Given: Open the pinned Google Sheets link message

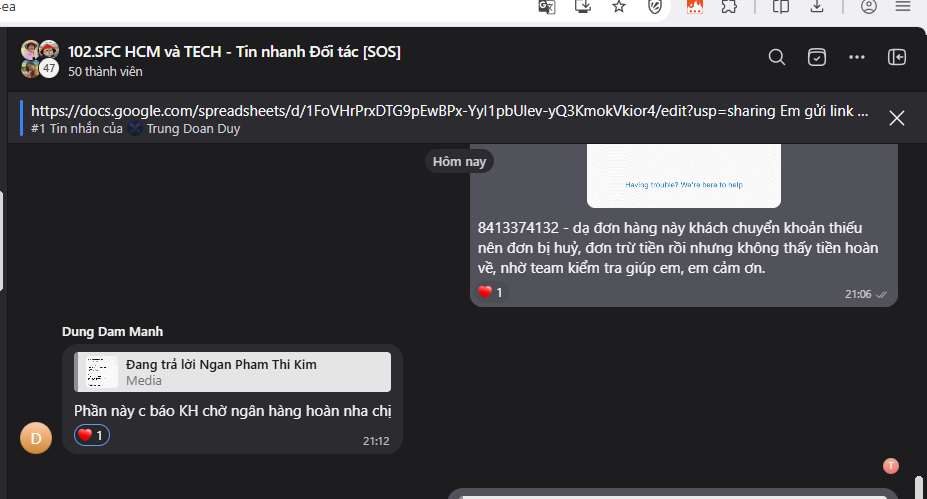Looking at the screenshot, I should [449, 119].
